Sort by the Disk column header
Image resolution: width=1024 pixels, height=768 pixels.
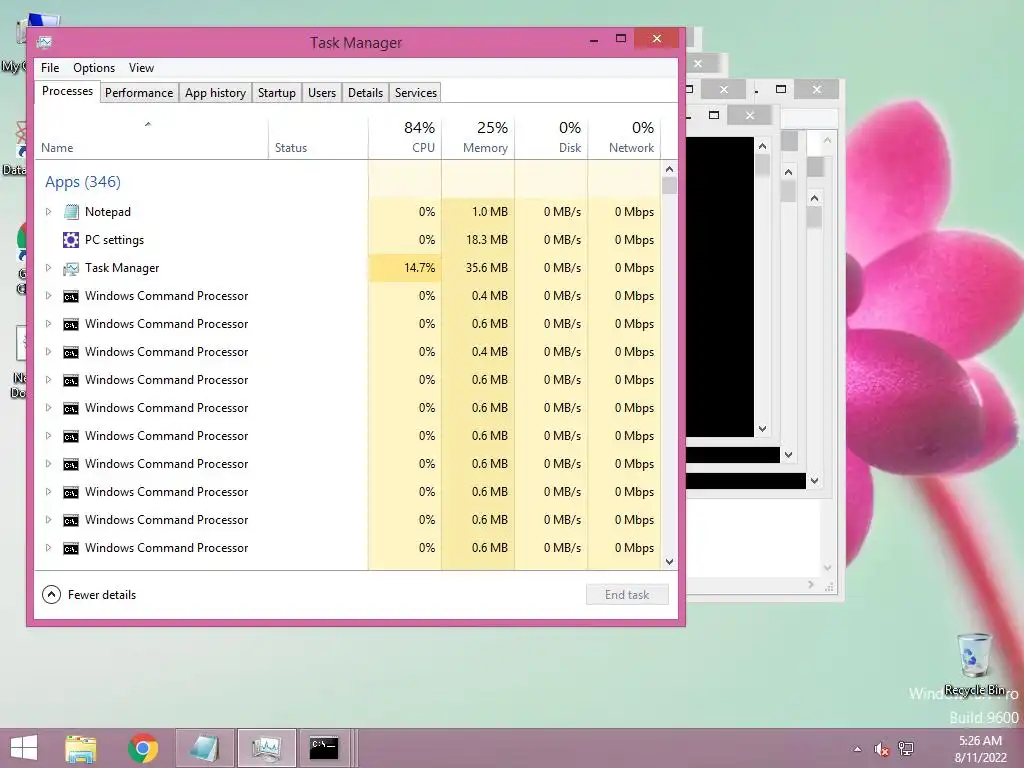(551, 138)
